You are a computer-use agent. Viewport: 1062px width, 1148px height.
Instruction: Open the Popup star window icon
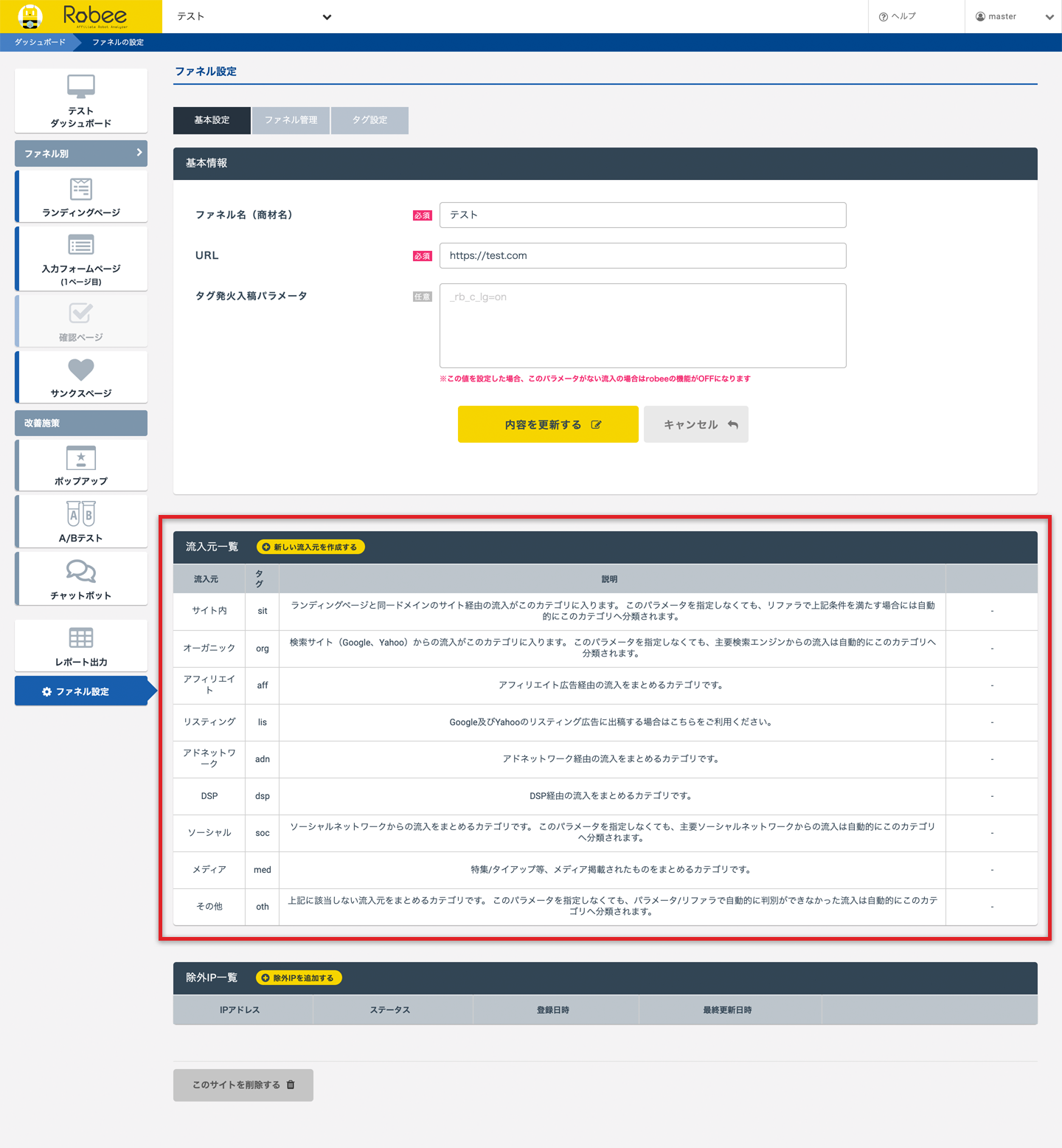click(81, 458)
